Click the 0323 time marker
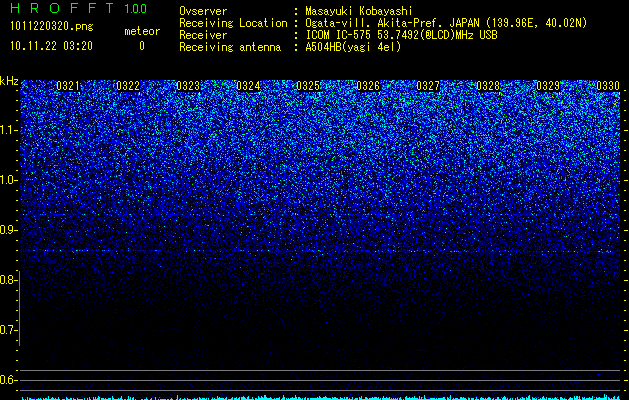Viewport: 629px width, 400px height. coord(188,86)
